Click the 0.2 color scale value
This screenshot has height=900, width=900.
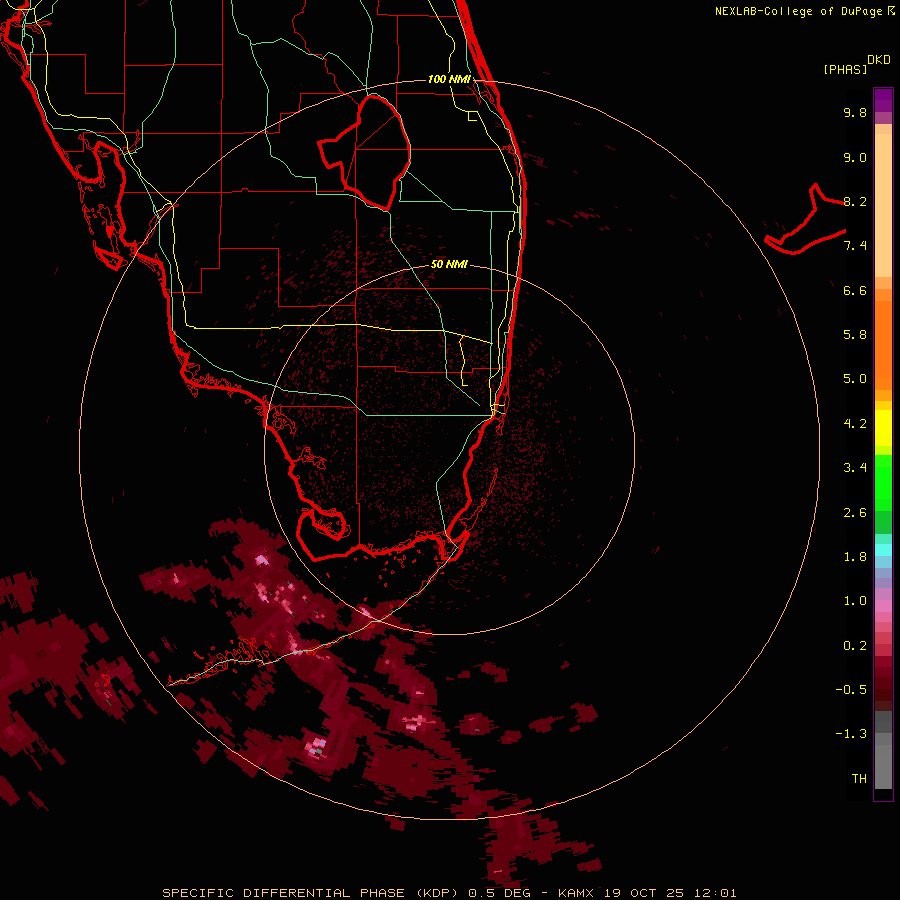pos(855,646)
